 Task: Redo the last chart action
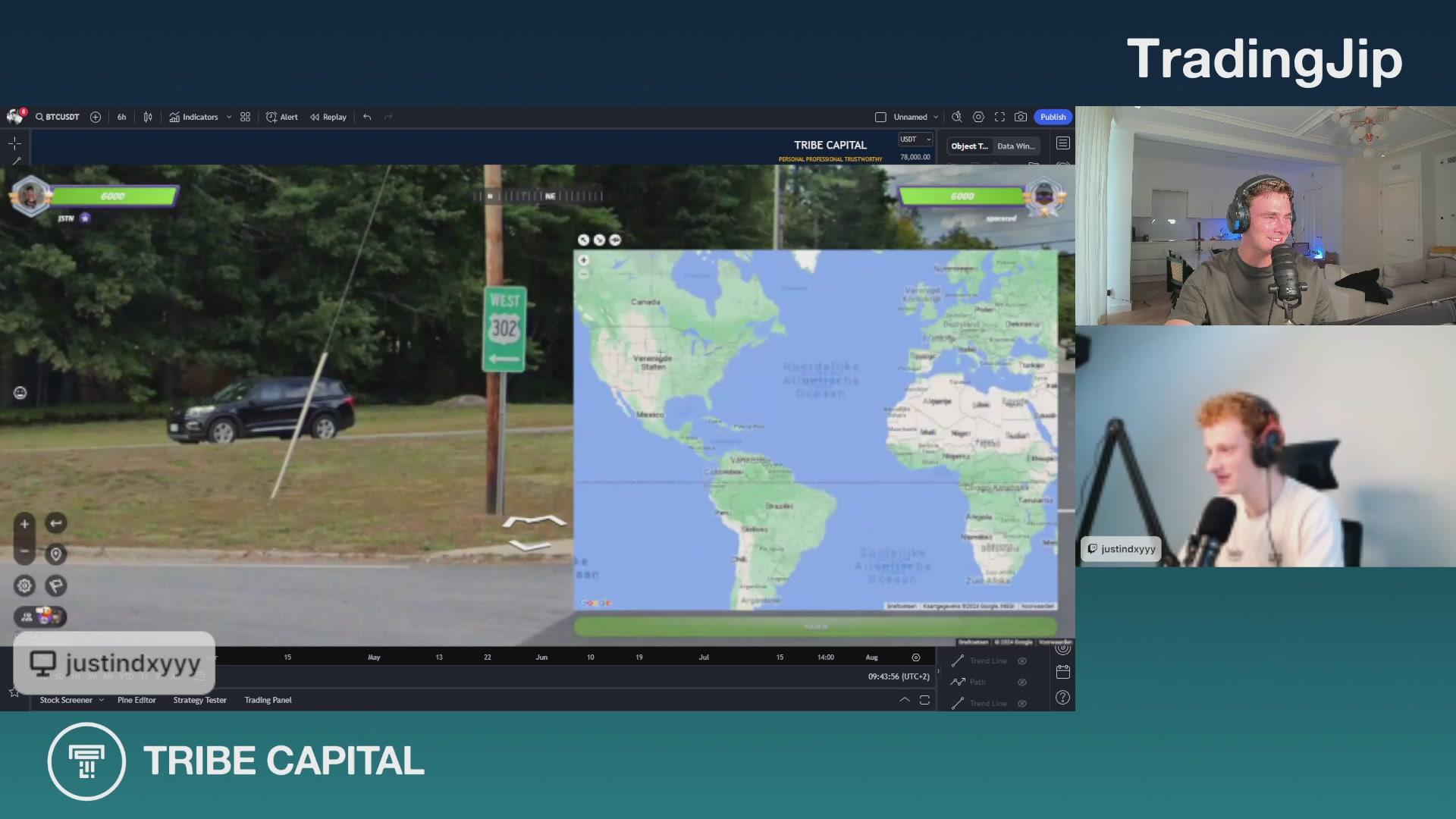tap(388, 117)
